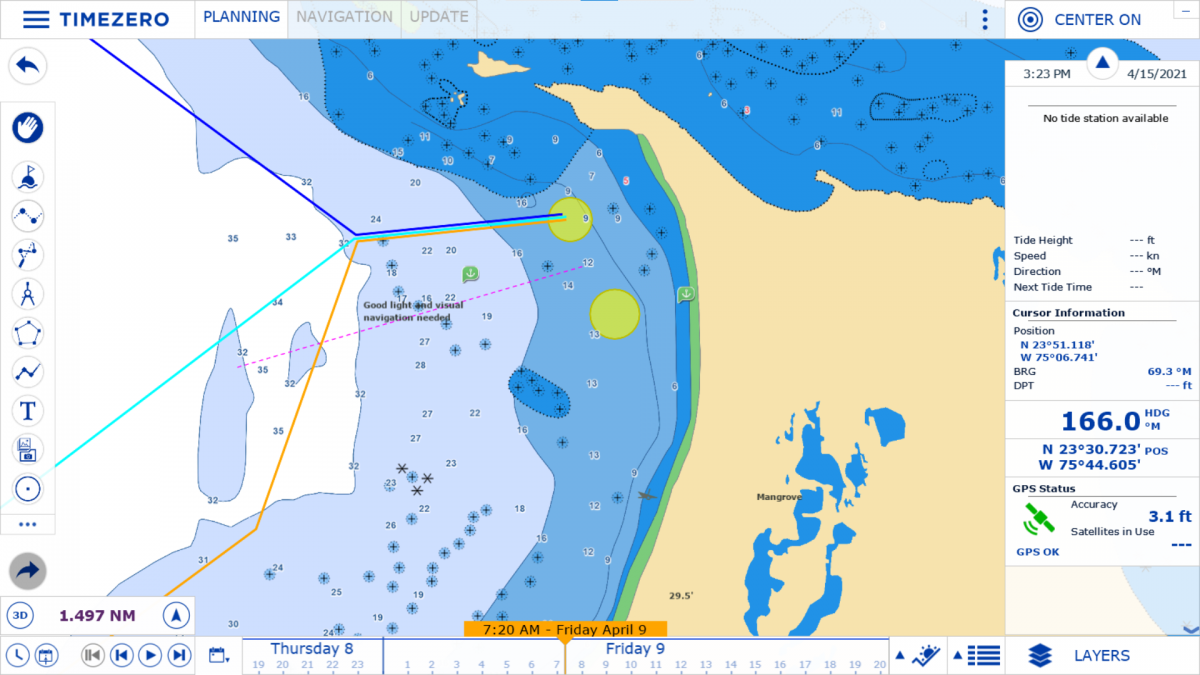Expand the weather graph panel

pos(920,656)
